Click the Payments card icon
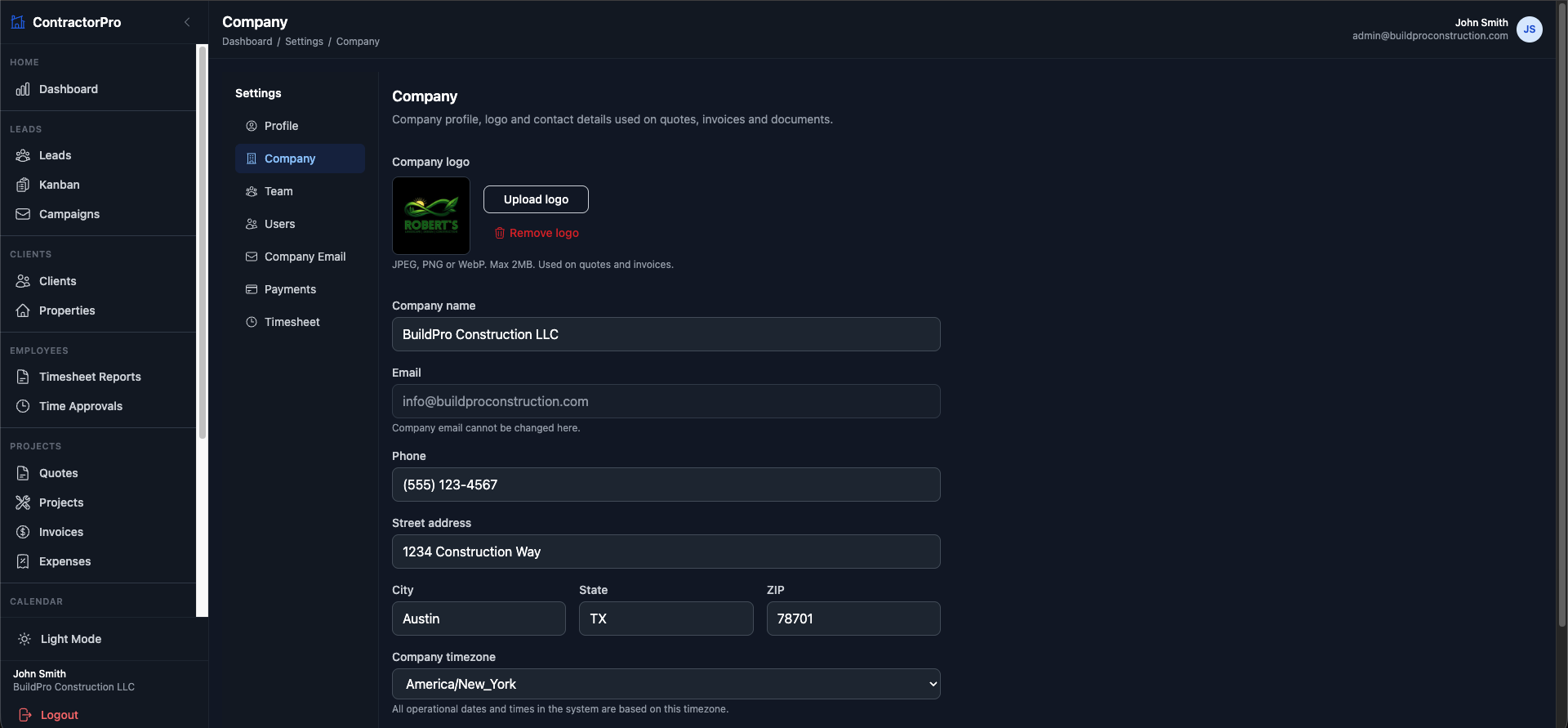Image resolution: width=1568 pixels, height=728 pixels. (252, 289)
